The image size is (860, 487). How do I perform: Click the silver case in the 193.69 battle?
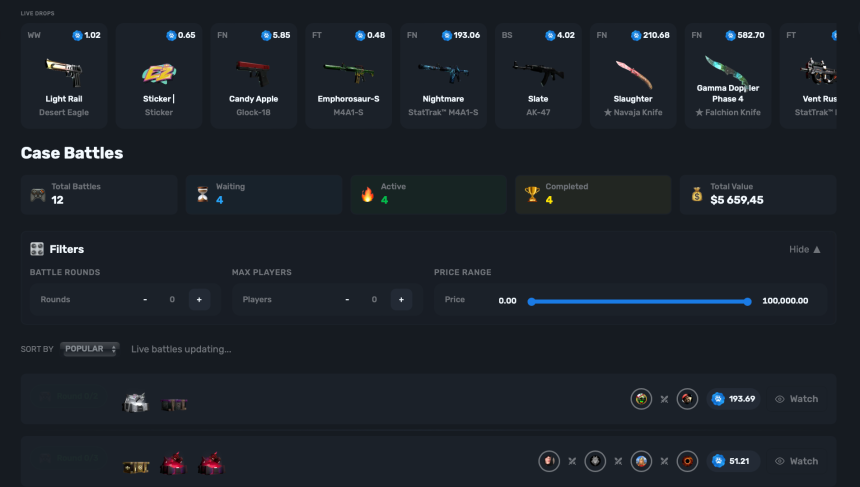tap(135, 403)
